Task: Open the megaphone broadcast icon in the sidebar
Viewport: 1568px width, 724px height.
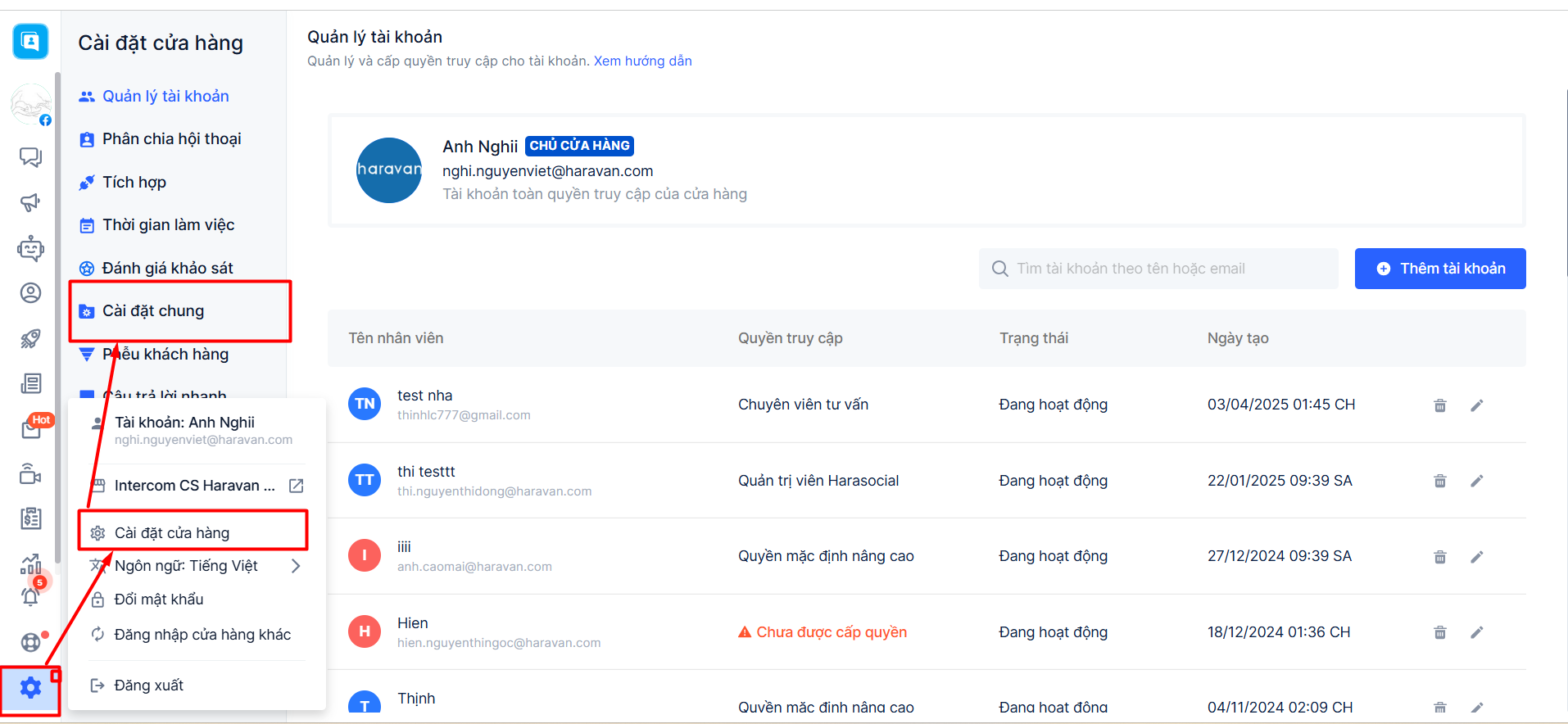Action: (30, 202)
